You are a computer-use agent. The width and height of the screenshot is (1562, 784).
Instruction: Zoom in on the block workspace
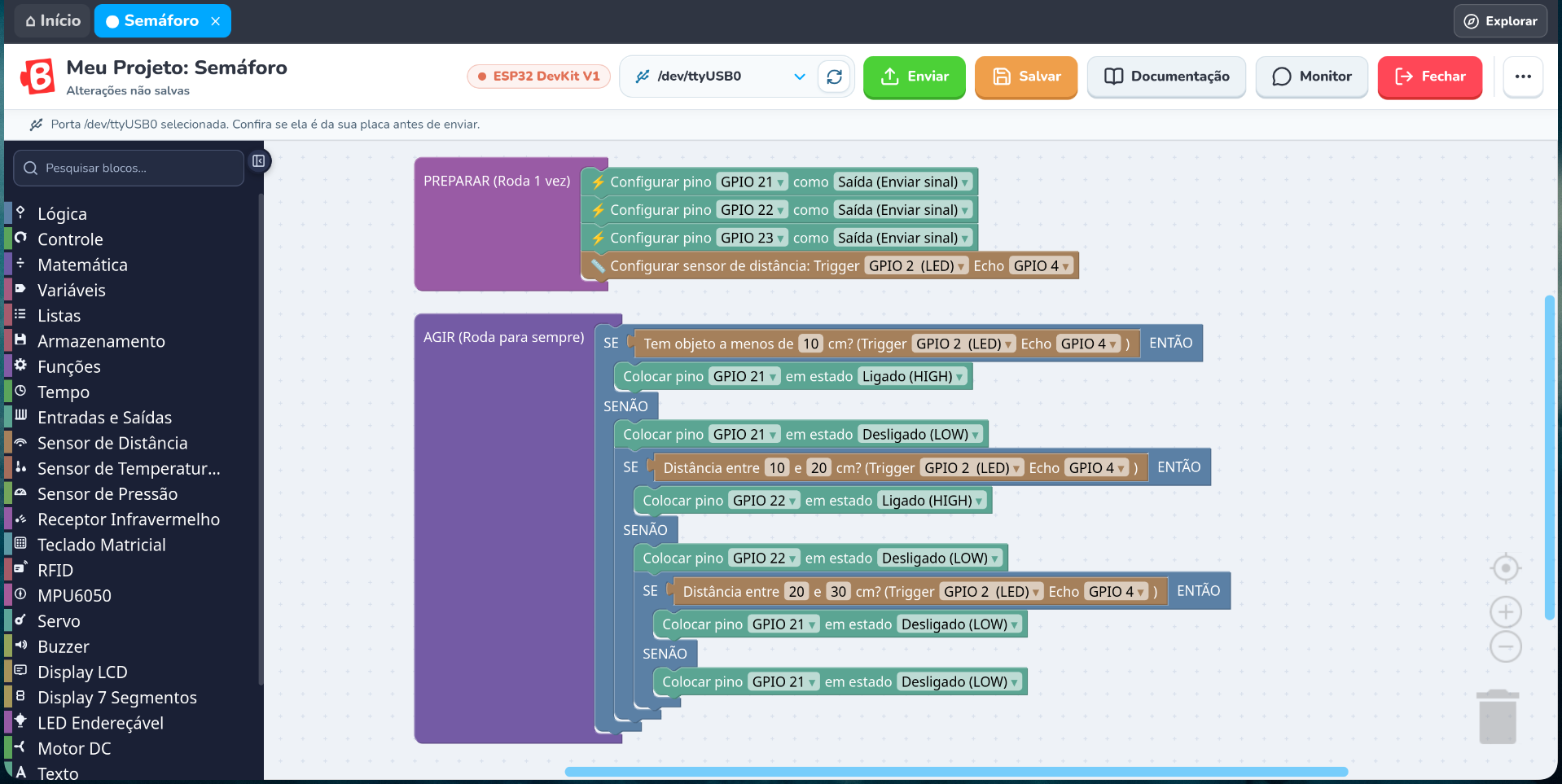[1506, 611]
